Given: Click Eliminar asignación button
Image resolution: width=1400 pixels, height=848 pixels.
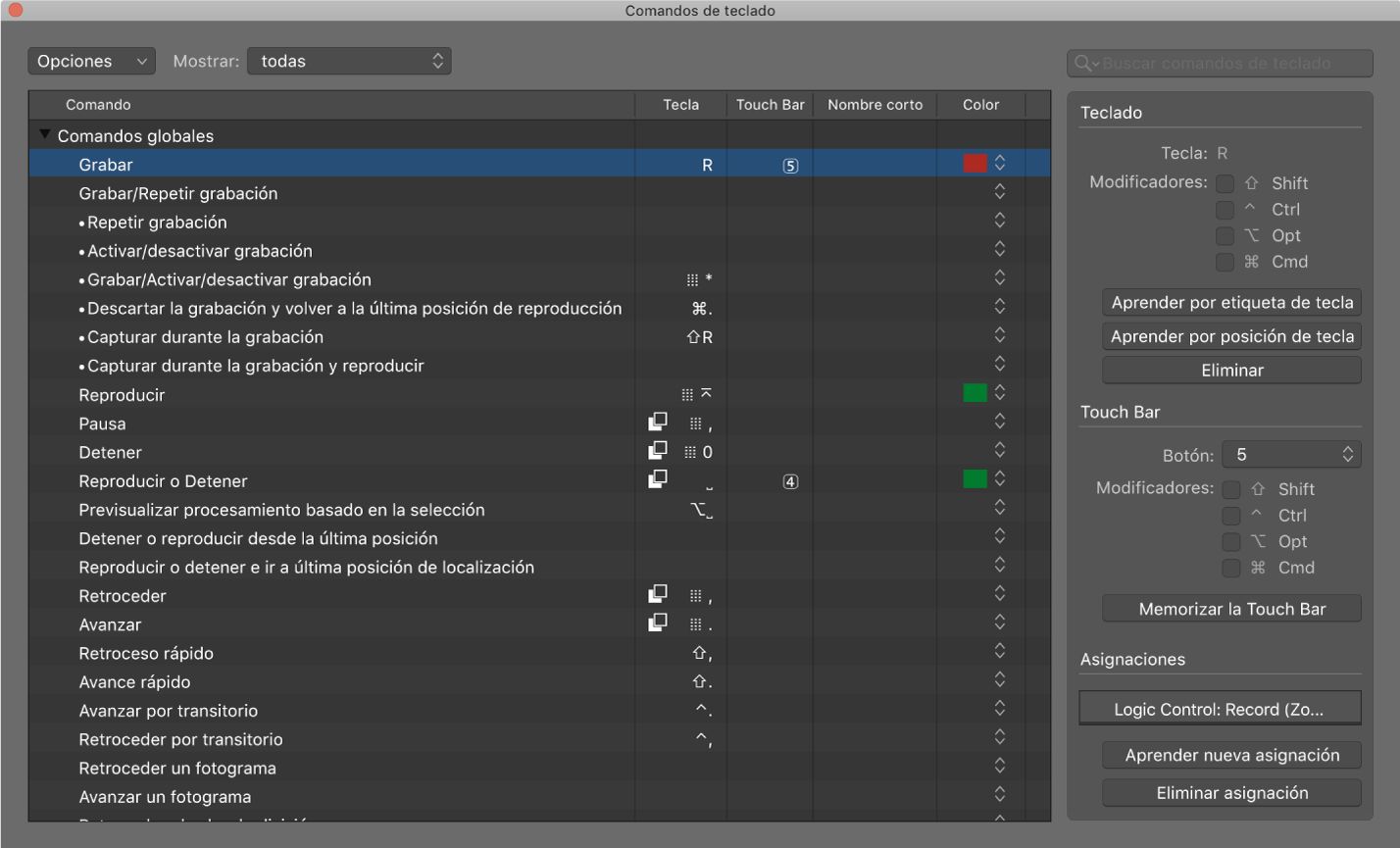Looking at the screenshot, I should [x=1232, y=793].
